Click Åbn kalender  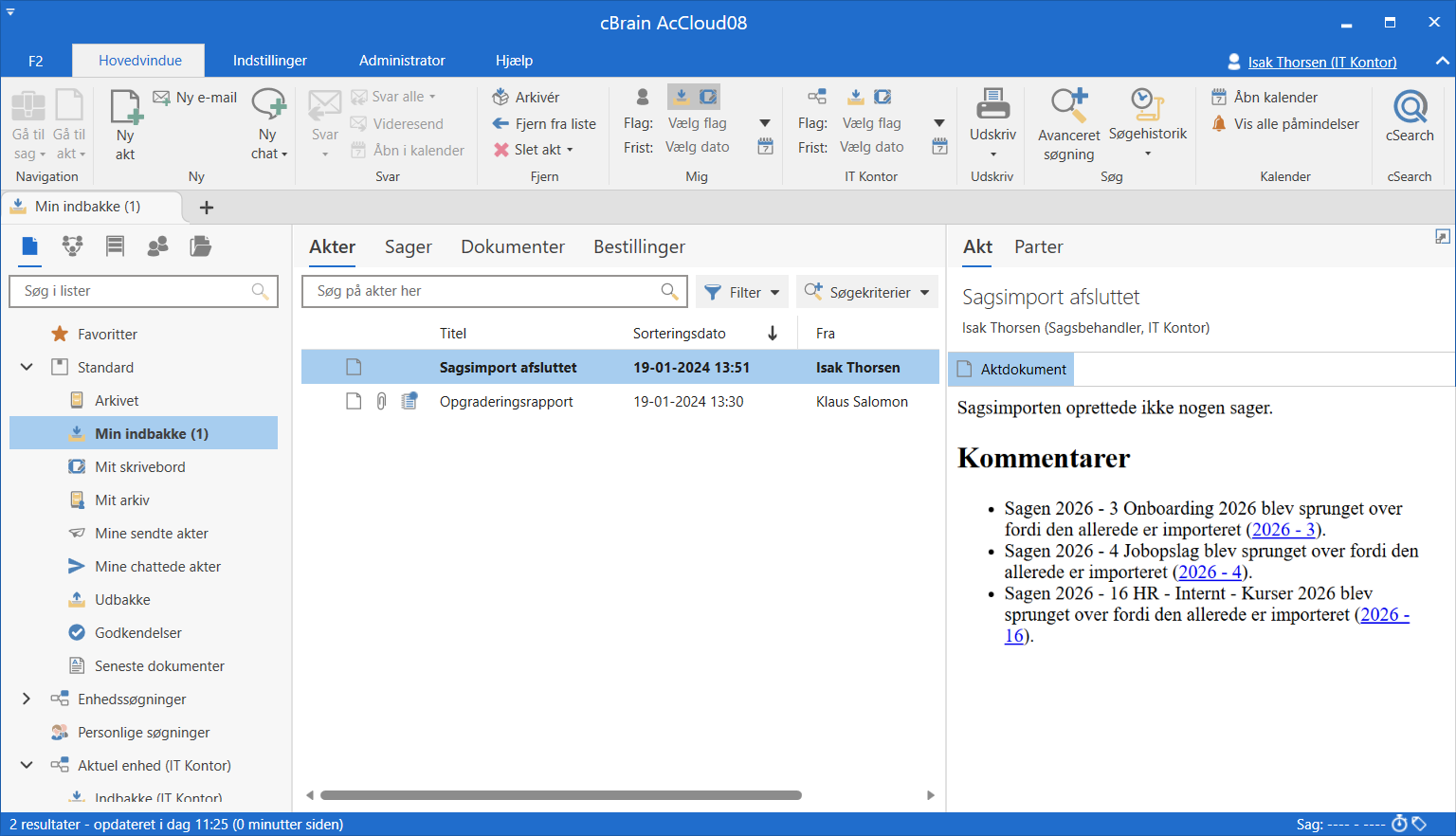(1265, 97)
